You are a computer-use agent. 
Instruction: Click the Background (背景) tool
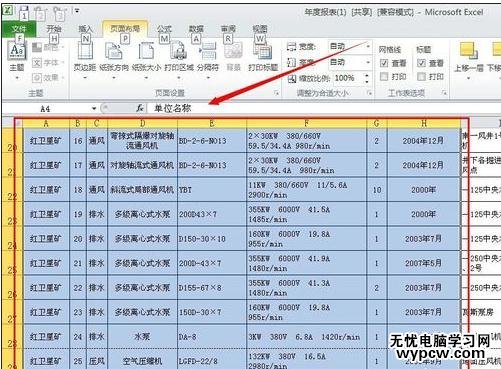tap(233, 57)
